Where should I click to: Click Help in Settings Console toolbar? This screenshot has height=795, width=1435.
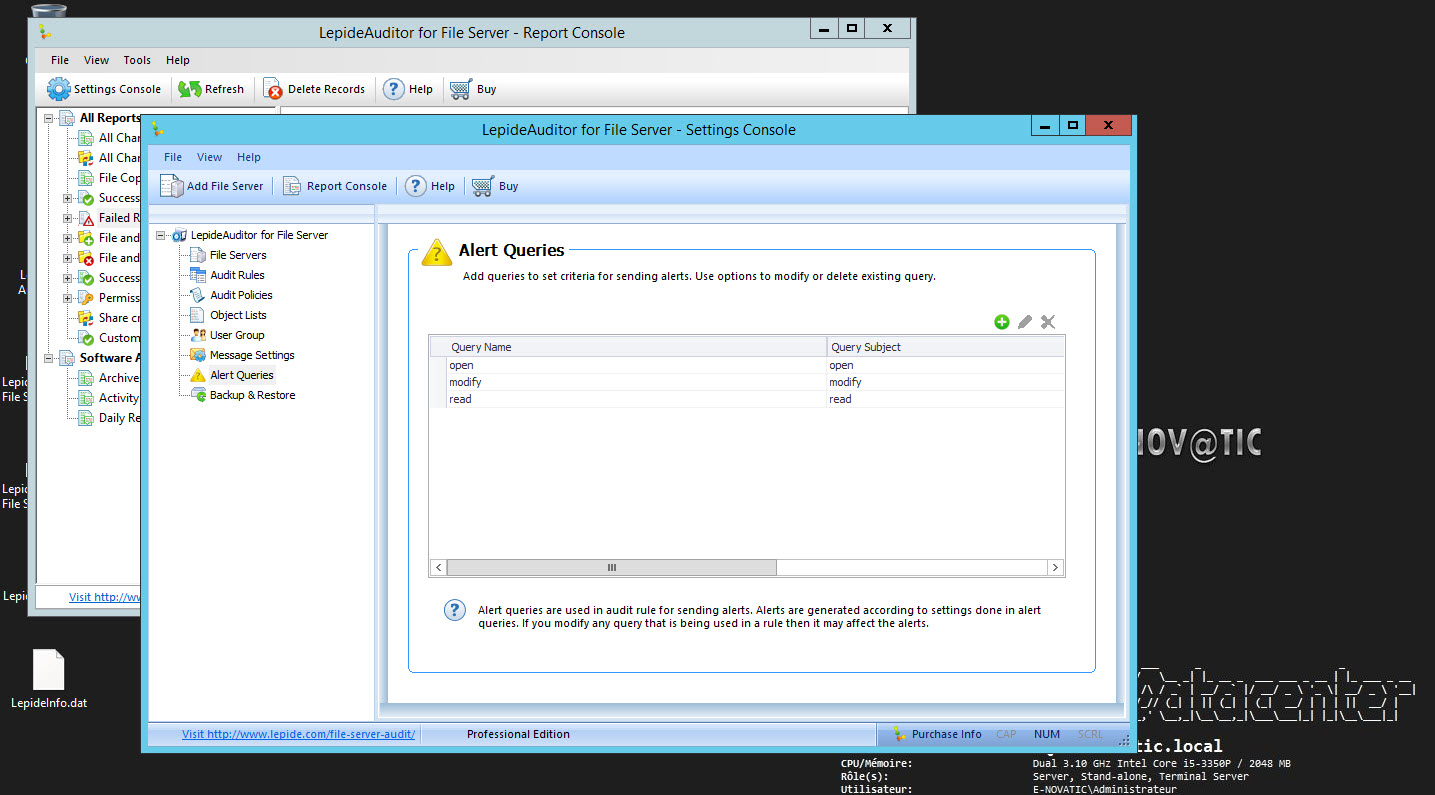430,186
